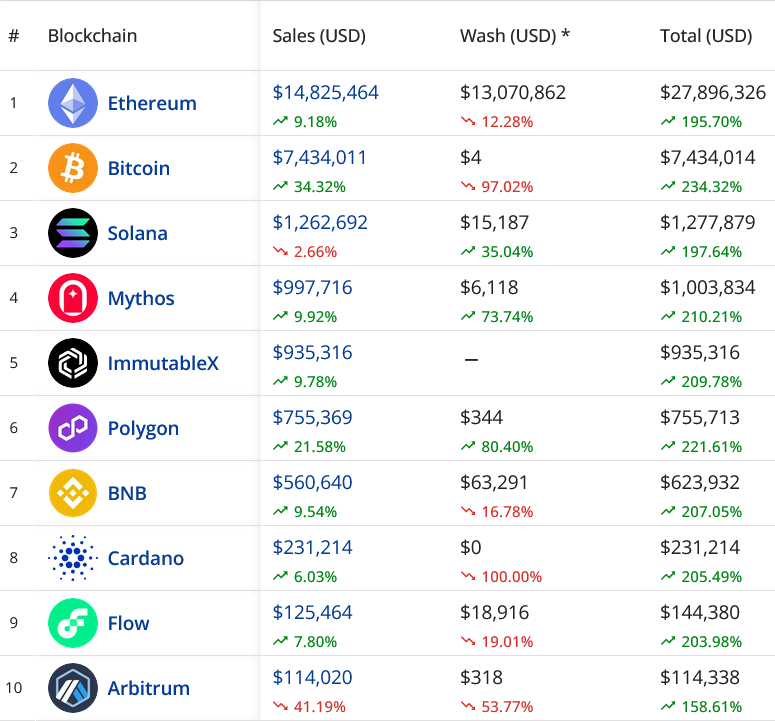Image resolution: width=775 pixels, height=721 pixels.
Task: Click the Arbitrum logo icon
Action: click(73, 688)
